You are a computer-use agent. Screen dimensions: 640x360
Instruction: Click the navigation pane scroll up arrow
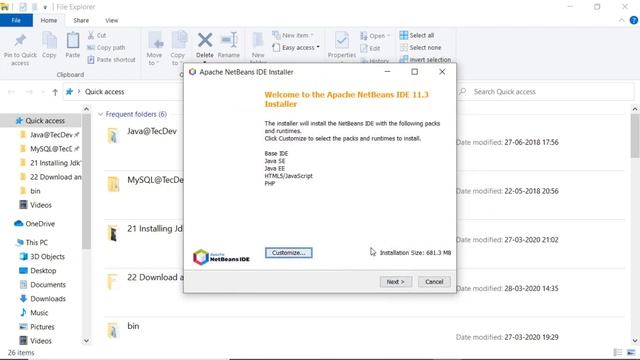coord(86,109)
